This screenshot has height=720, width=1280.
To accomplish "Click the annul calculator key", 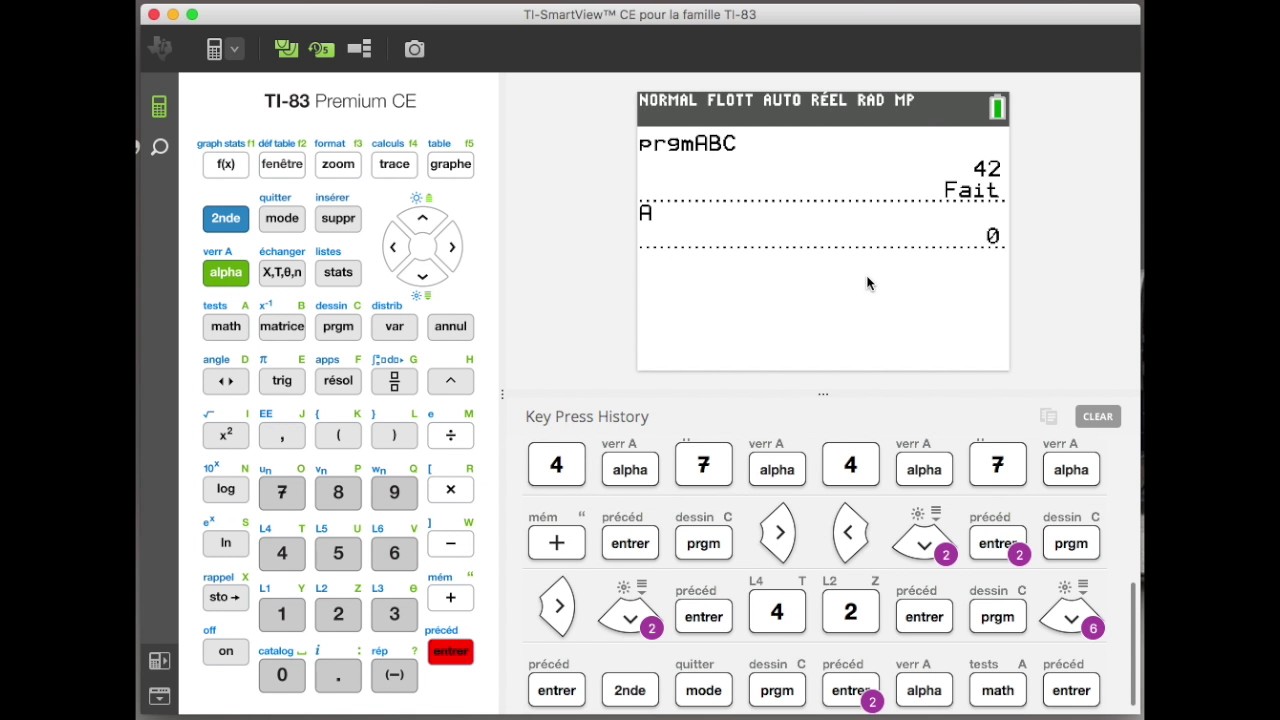I will pyautogui.click(x=450, y=326).
